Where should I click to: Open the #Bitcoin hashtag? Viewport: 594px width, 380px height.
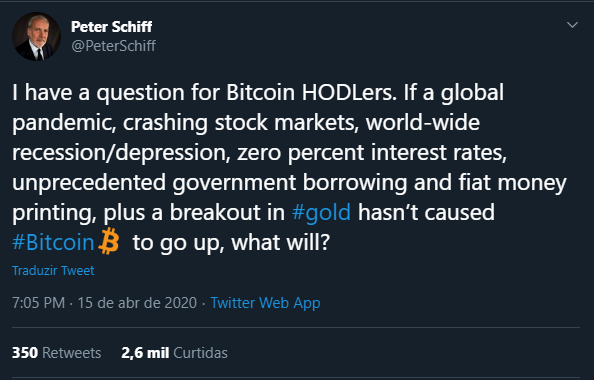(x=53, y=242)
